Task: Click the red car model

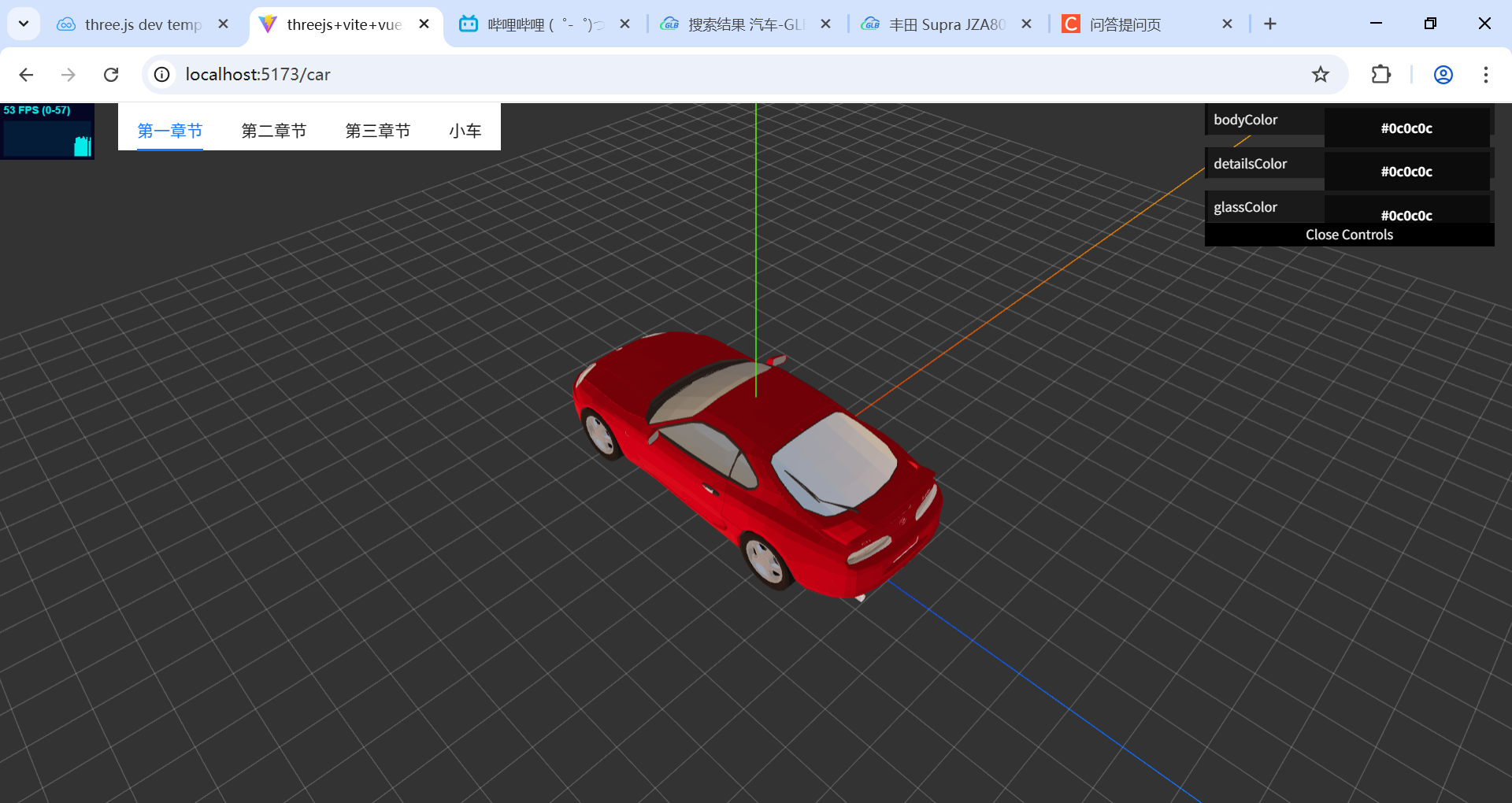Action: point(758,464)
